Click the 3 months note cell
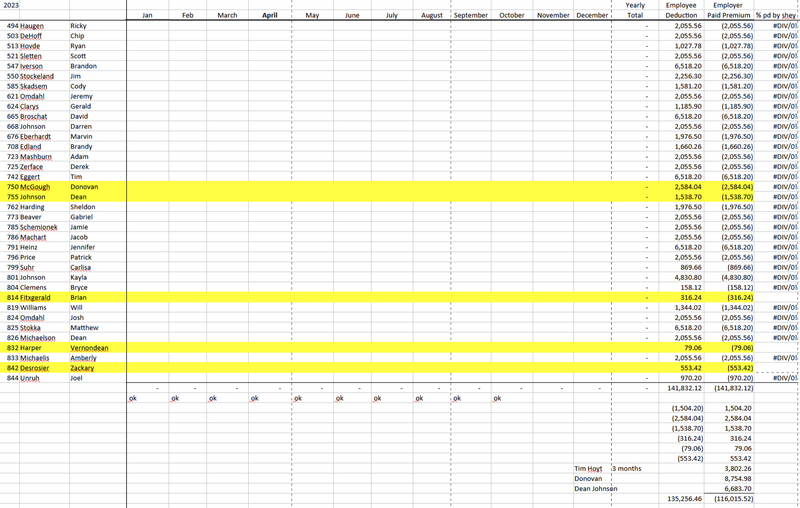 coord(627,468)
